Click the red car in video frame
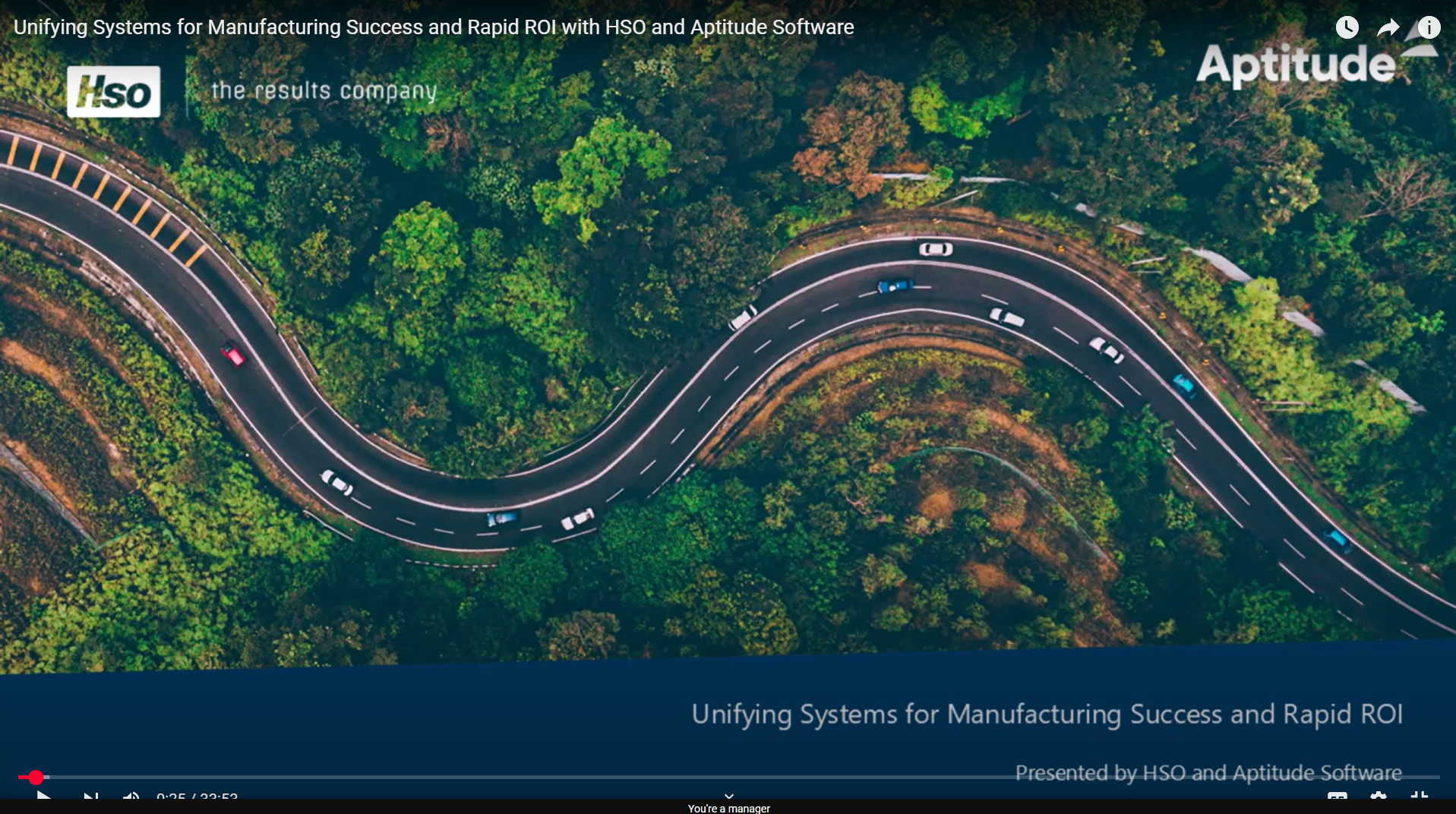This screenshot has height=814, width=1456. tap(232, 354)
